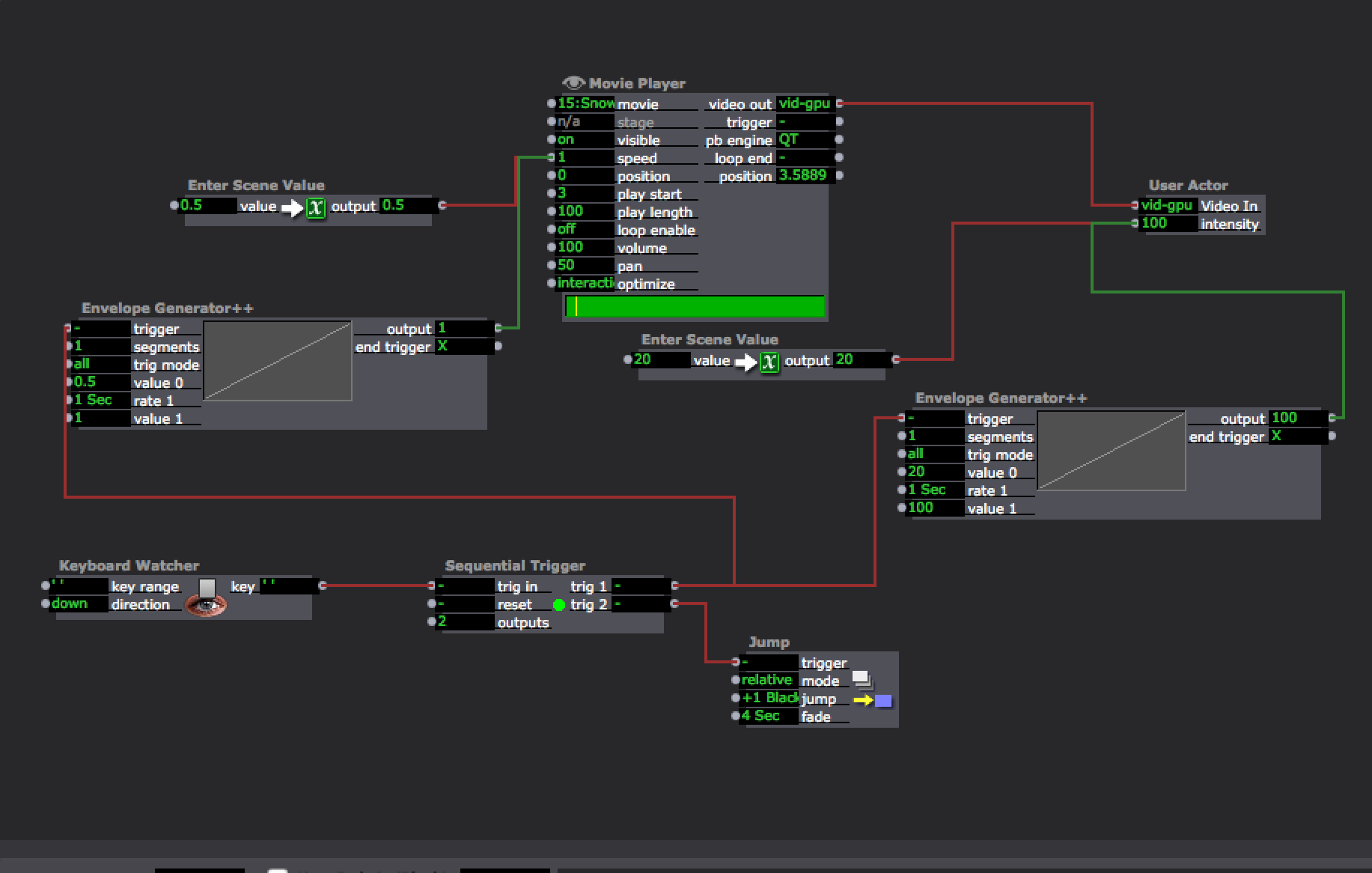Image resolution: width=1372 pixels, height=873 pixels.
Task: Select the Movie Player title
Action: (637, 83)
